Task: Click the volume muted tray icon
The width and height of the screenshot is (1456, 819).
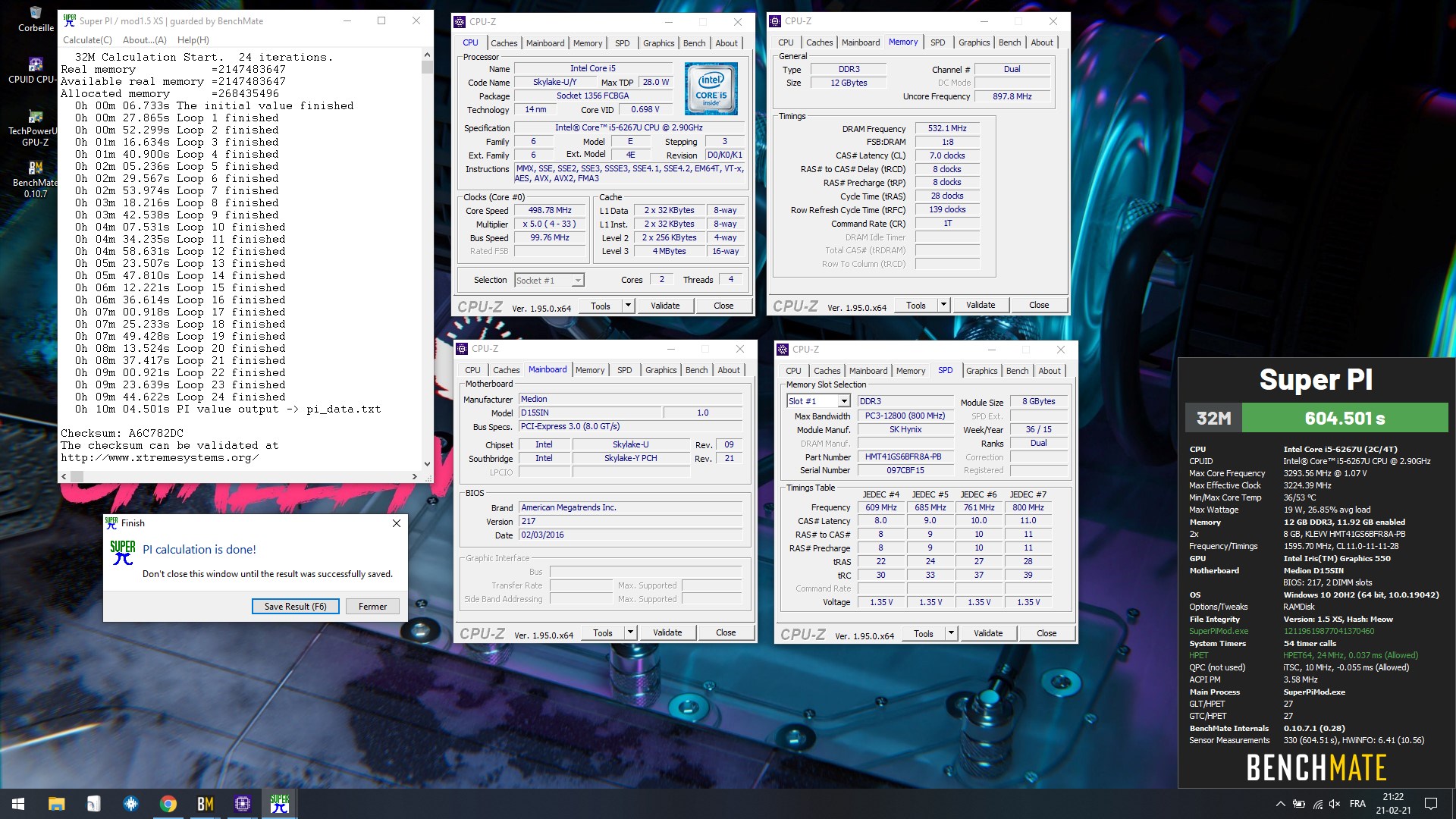Action: pos(1335,804)
